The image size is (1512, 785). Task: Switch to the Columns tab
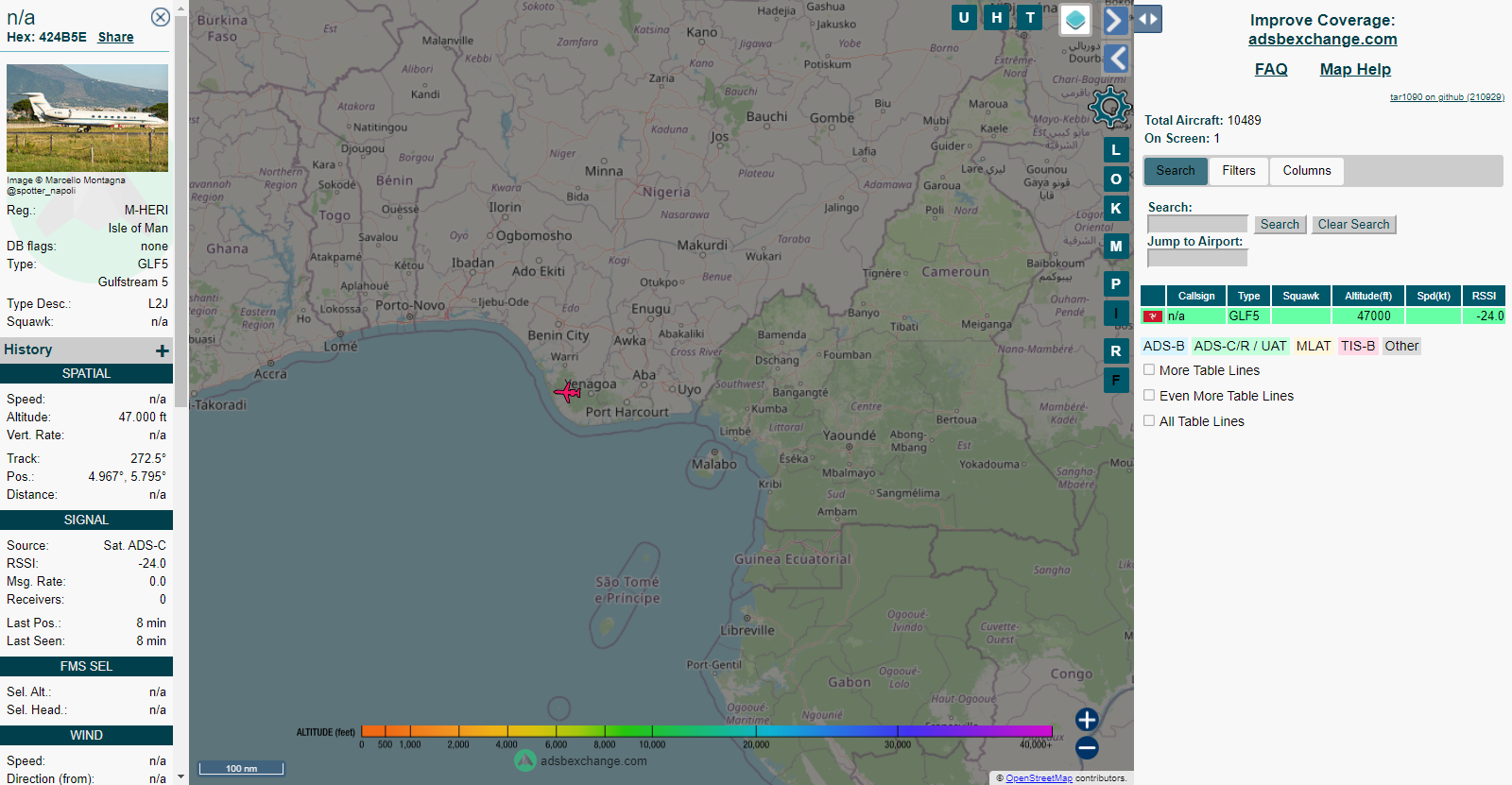coord(1307,171)
